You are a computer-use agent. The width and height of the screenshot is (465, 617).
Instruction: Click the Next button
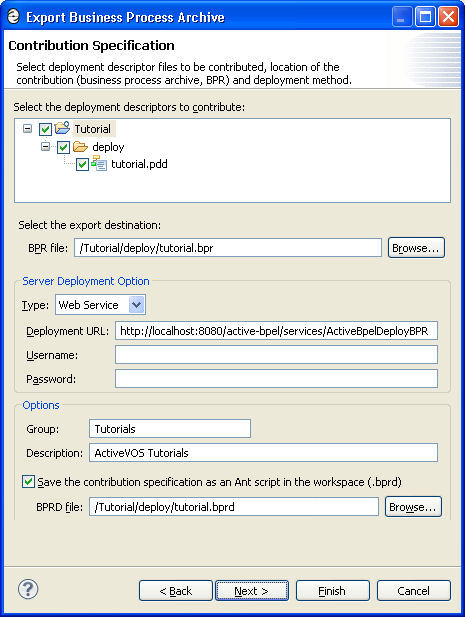tap(252, 591)
